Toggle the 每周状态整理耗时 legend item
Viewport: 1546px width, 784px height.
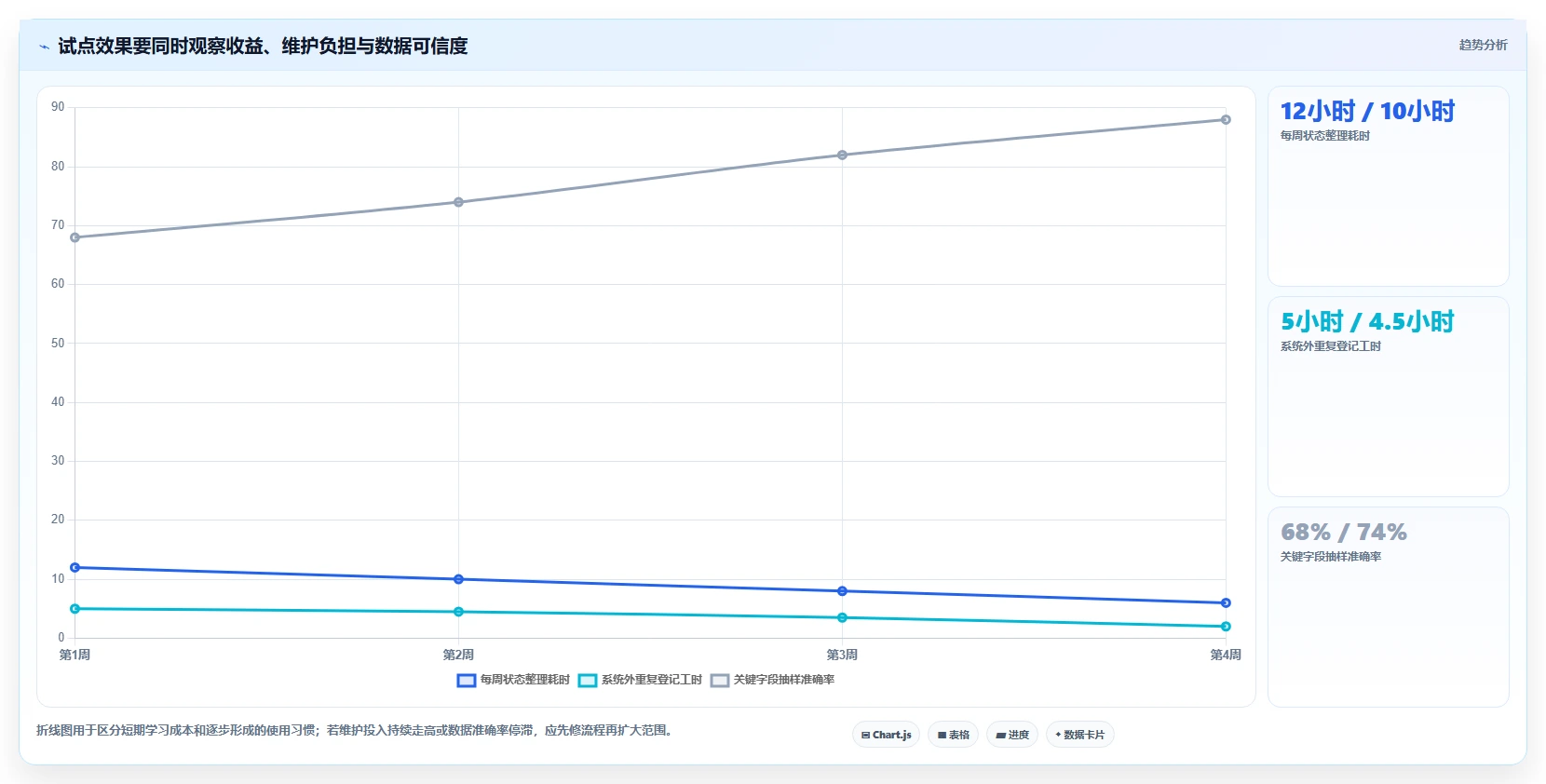(513, 680)
